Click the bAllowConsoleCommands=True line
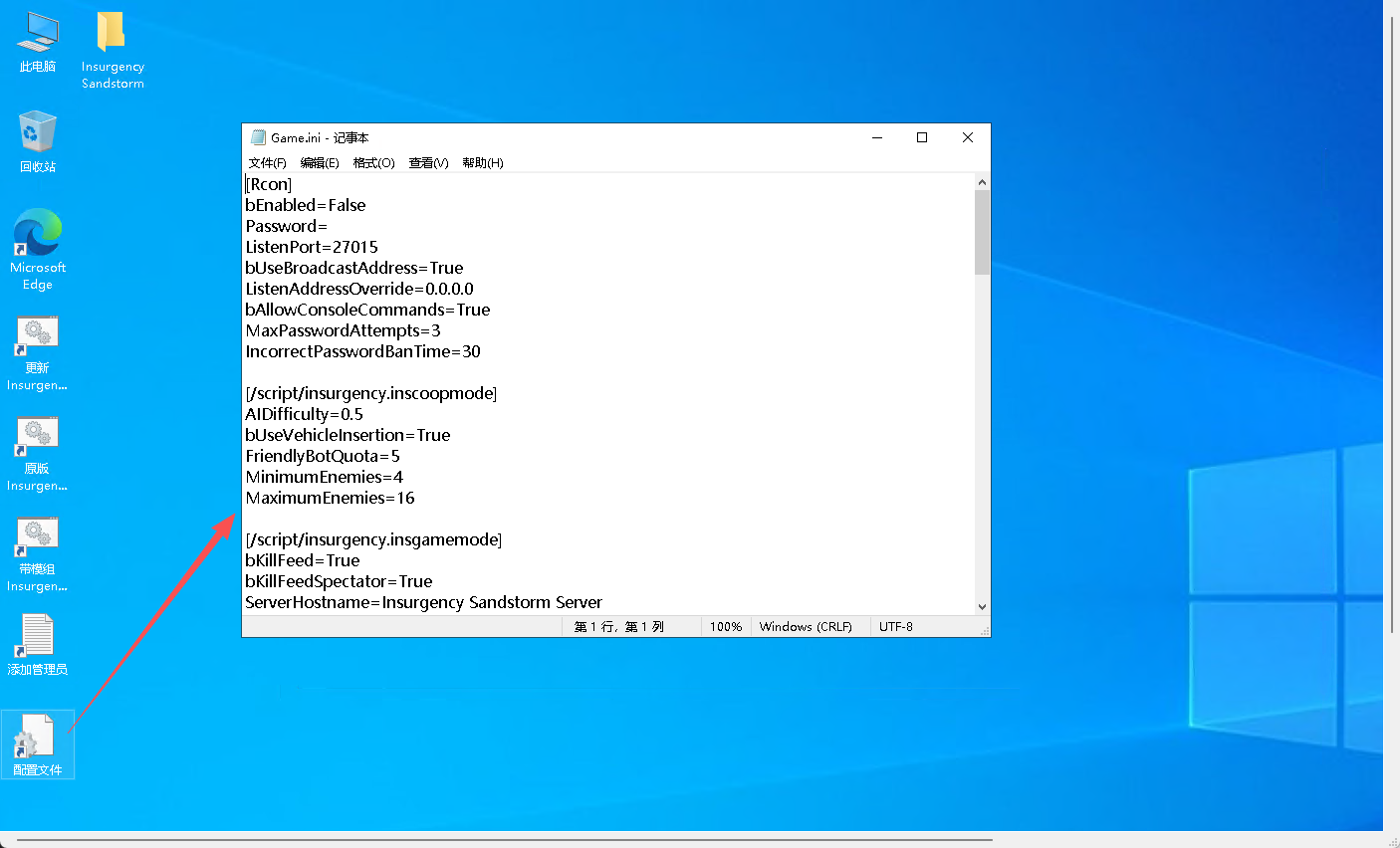The width and height of the screenshot is (1400, 848). click(367, 310)
